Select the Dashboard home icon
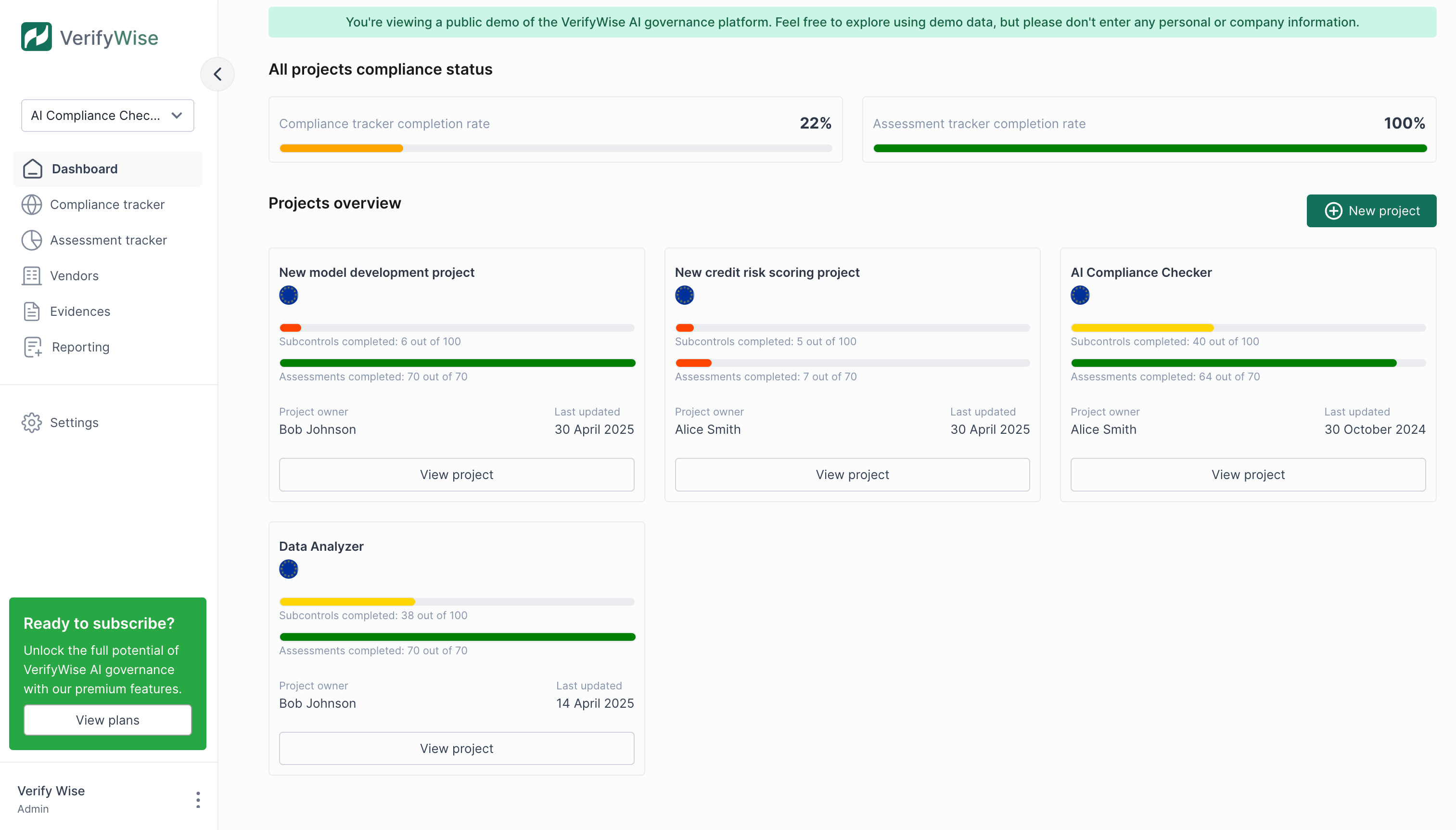The height and width of the screenshot is (830, 1456). pos(32,169)
